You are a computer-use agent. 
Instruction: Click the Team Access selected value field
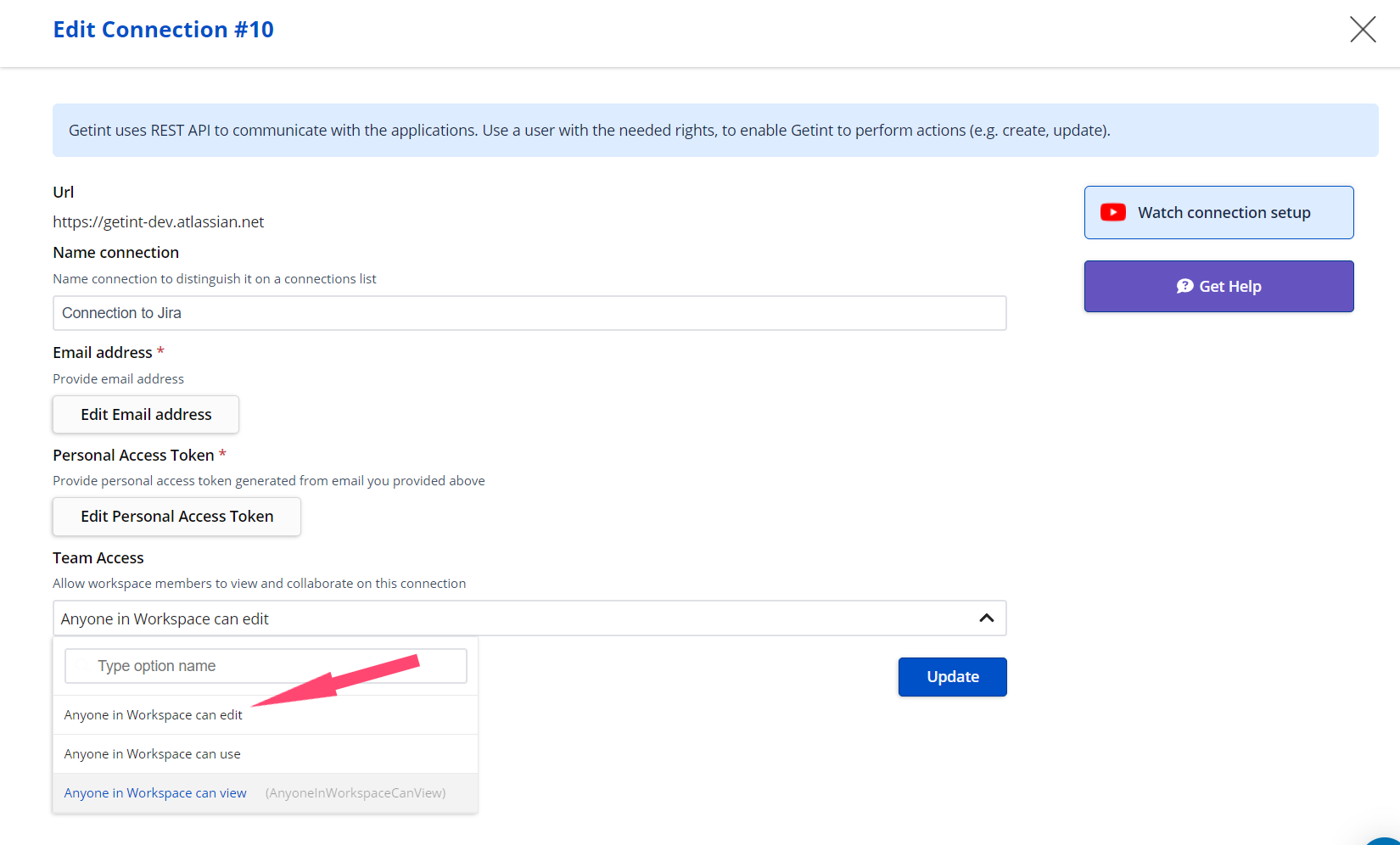(509, 618)
